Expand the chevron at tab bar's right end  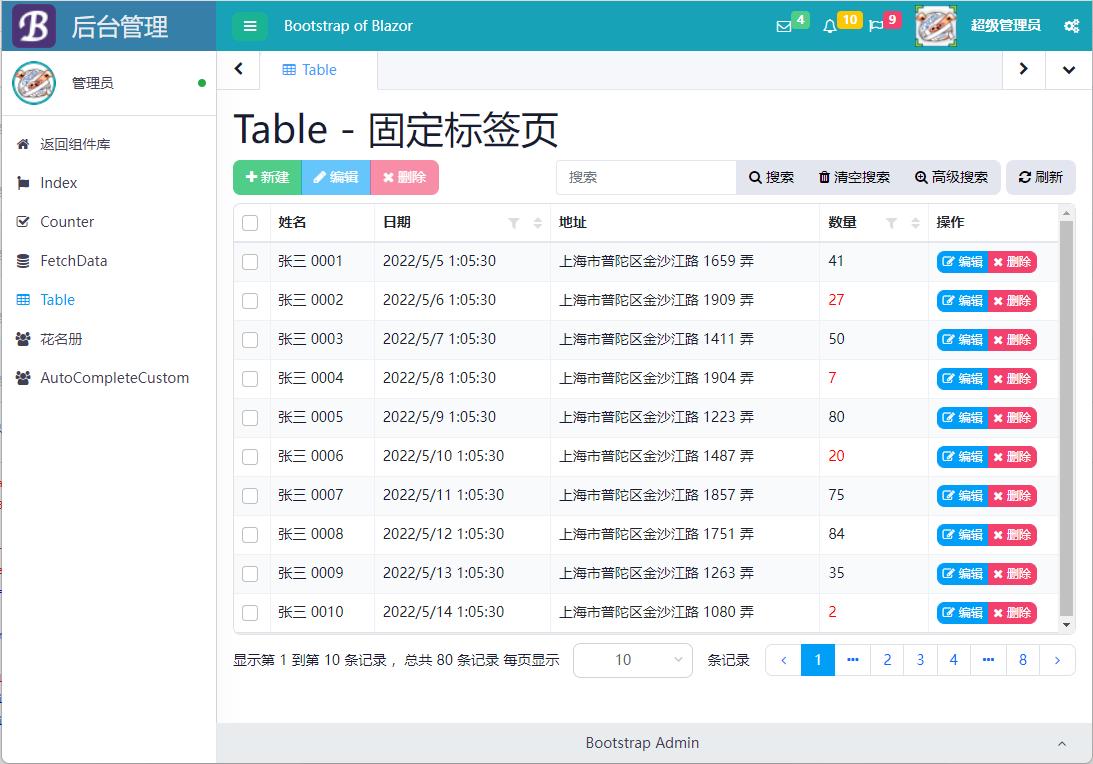(x=1070, y=70)
